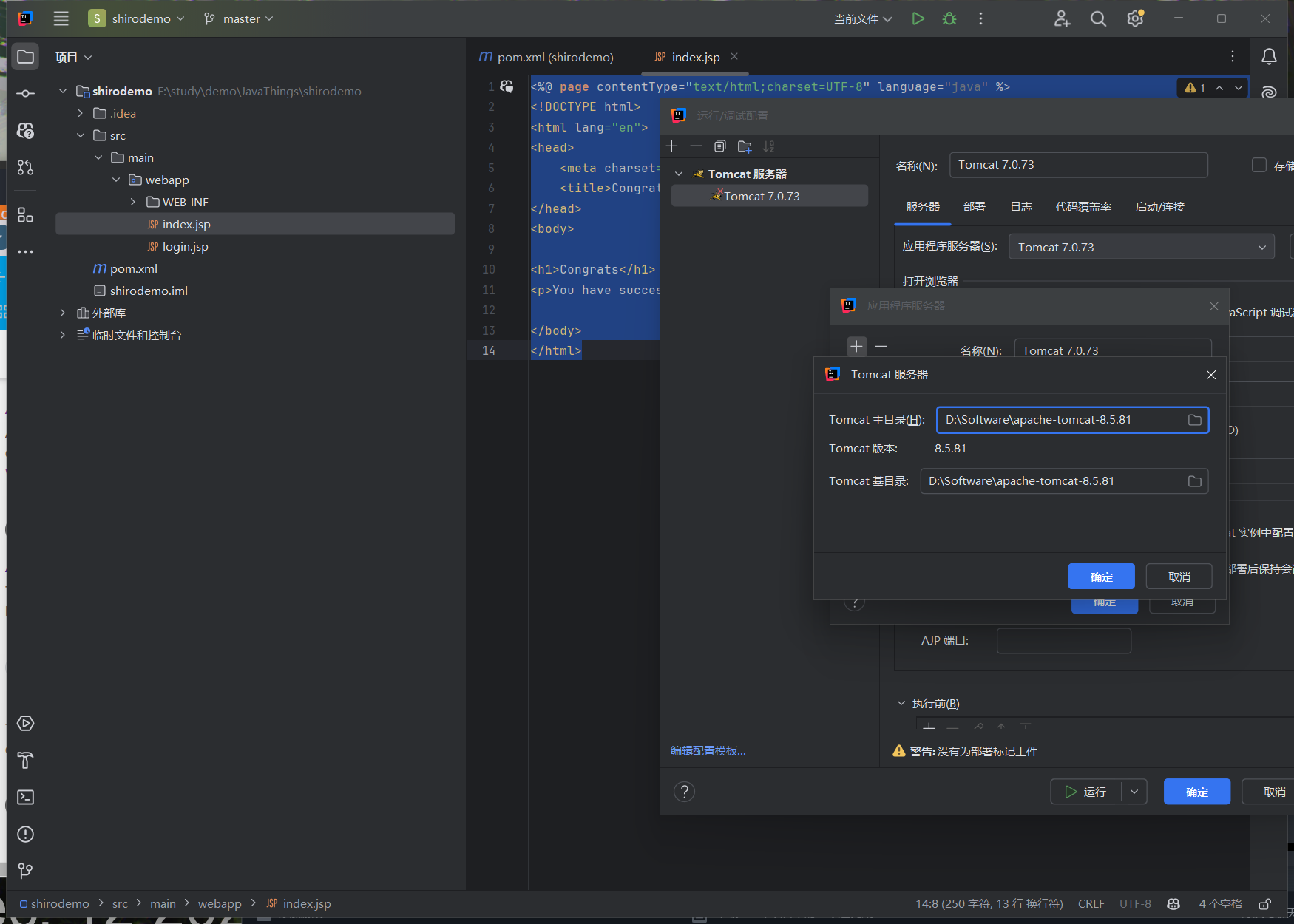Select the Server tab in run configuration
Image resolution: width=1294 pixels, height=924 pixels.
click(923, 207)
